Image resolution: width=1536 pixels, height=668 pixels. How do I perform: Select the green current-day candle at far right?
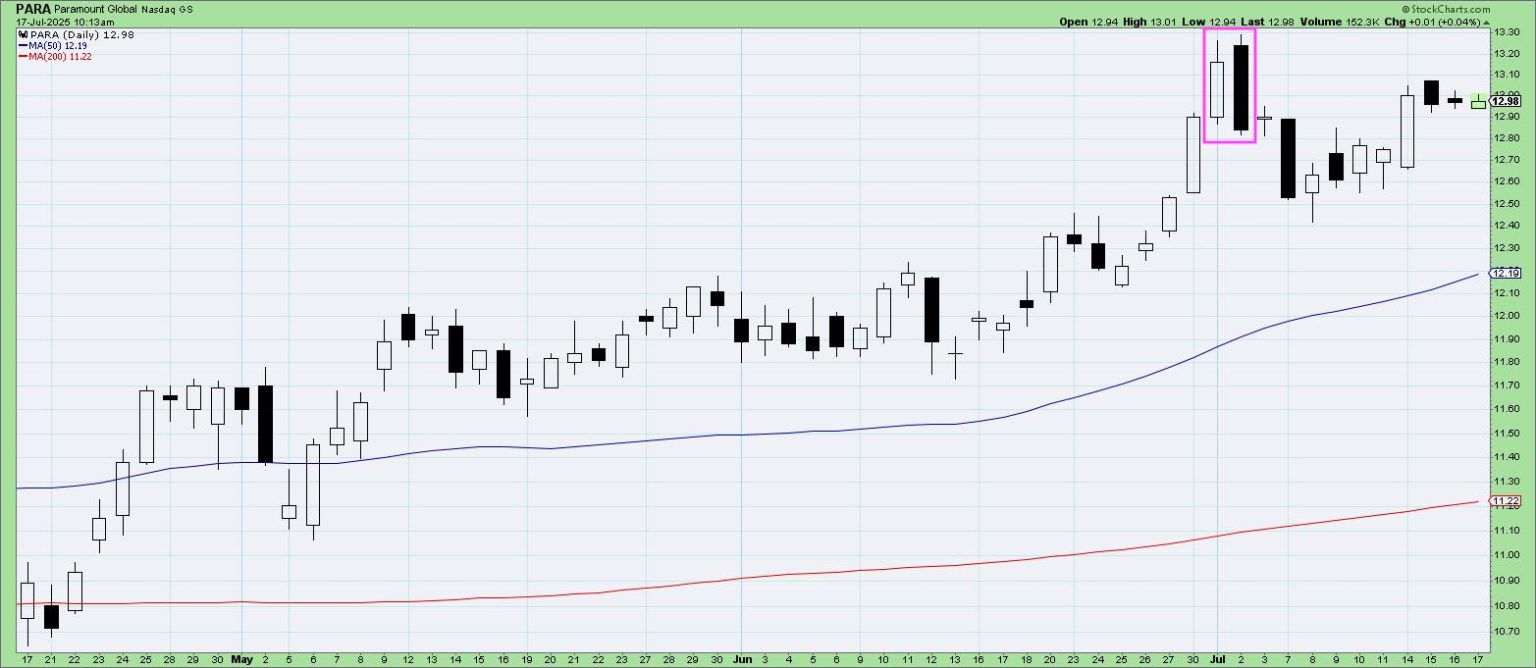point(1478,101)
